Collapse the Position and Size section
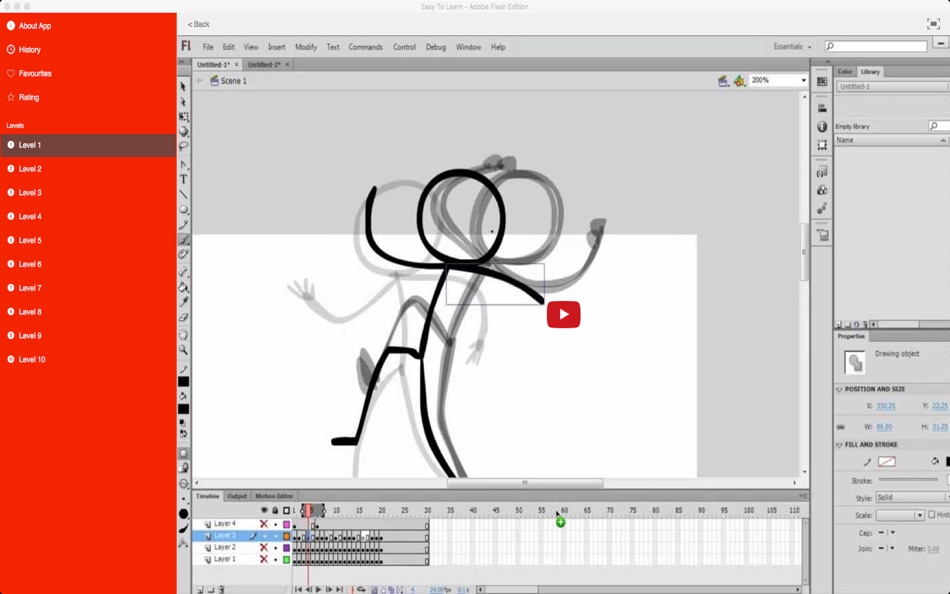 839,389
